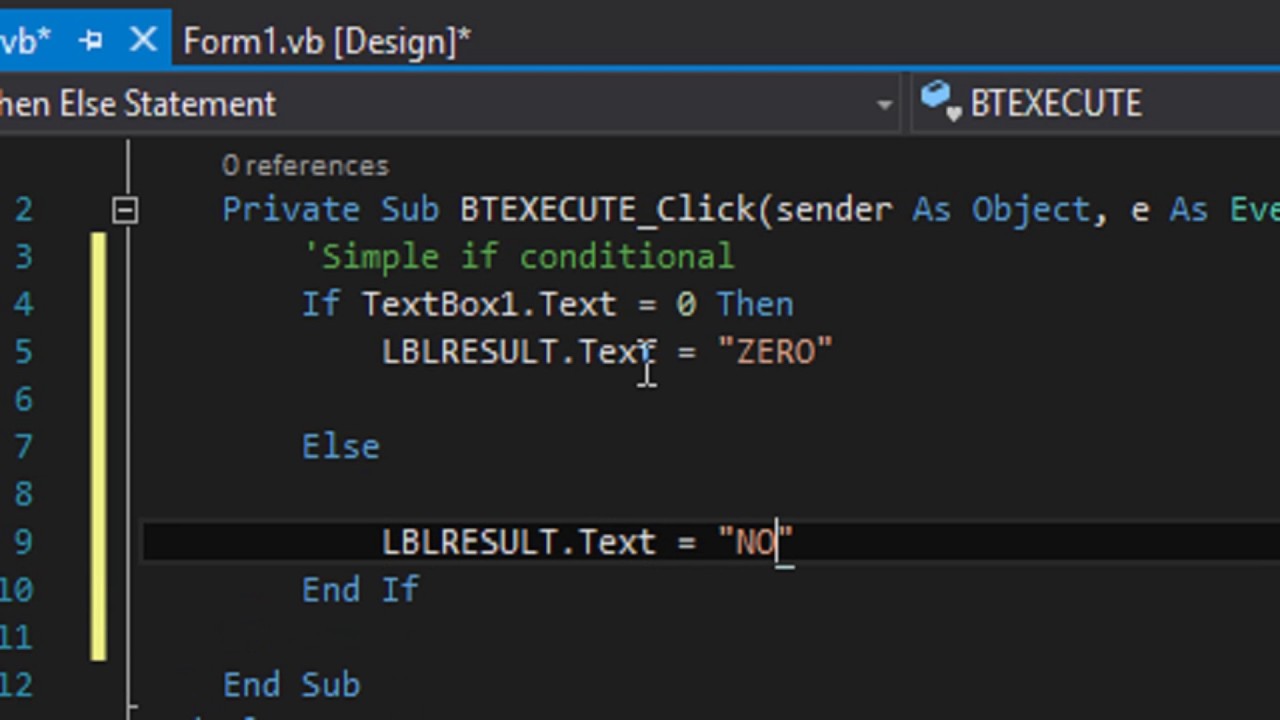1280x720 pixels.
Task: Click line number 4 in the margin
Action: click(x=24, y=304)
